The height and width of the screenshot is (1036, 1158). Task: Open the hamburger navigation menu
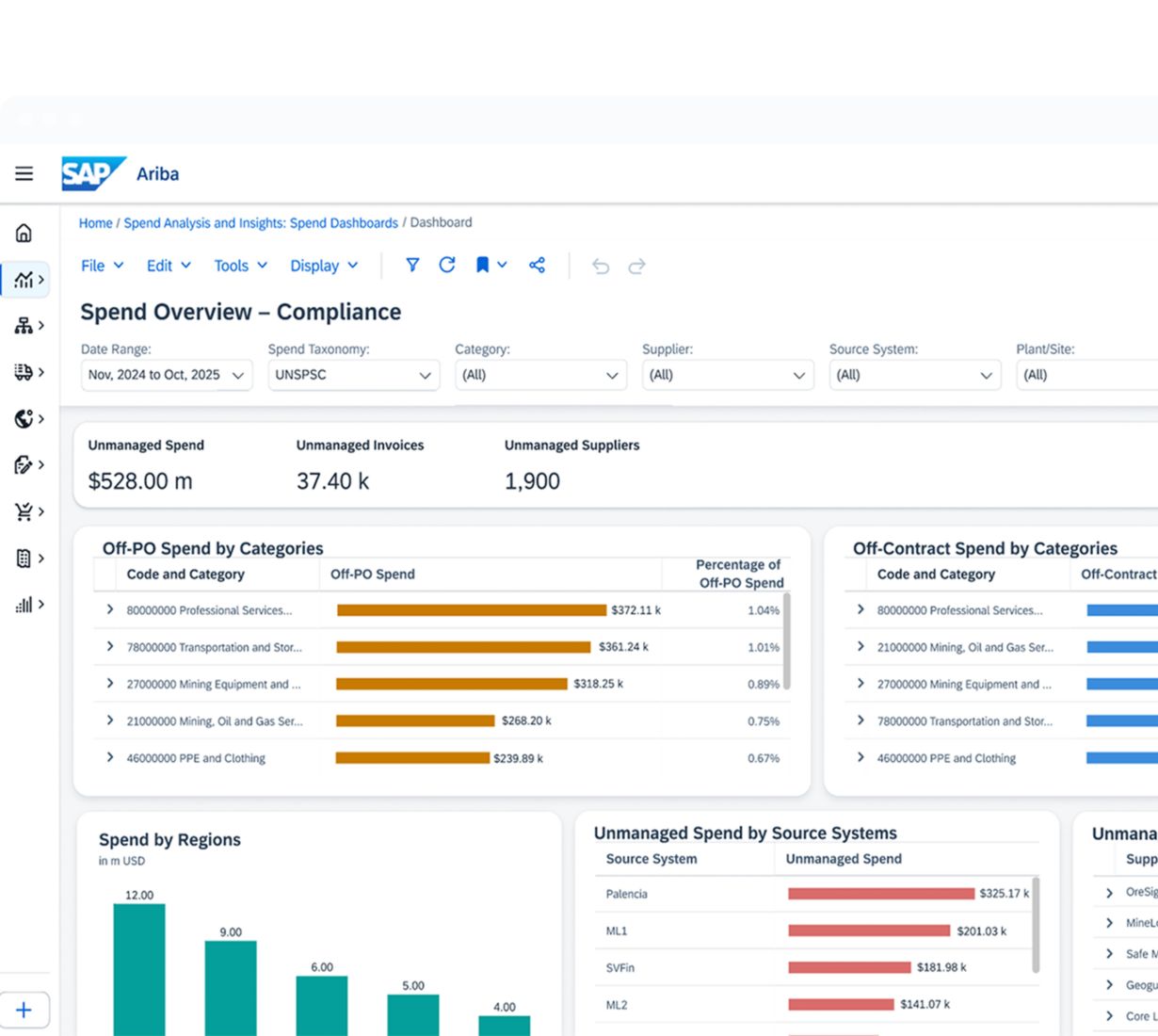pos(24,173)
